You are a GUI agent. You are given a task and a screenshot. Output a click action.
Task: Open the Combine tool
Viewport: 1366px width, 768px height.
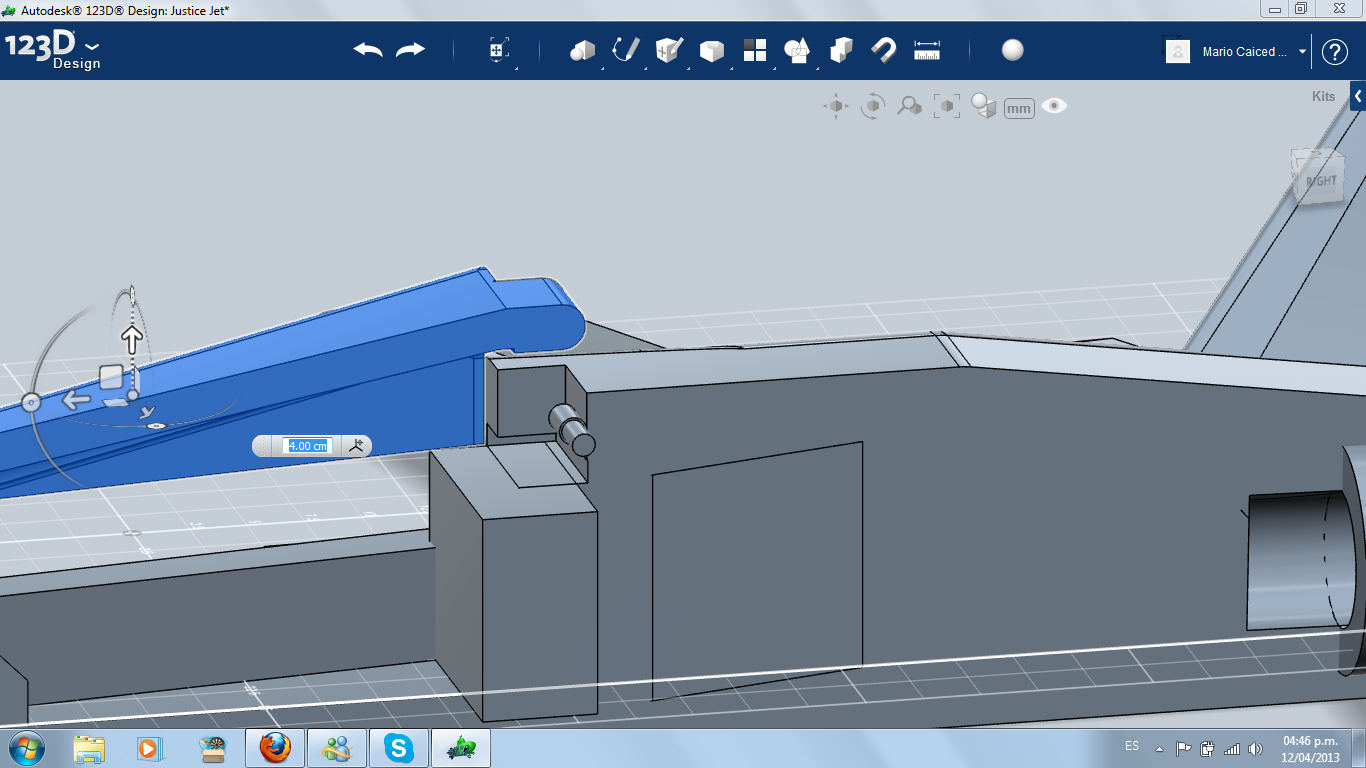pos(841,51)
